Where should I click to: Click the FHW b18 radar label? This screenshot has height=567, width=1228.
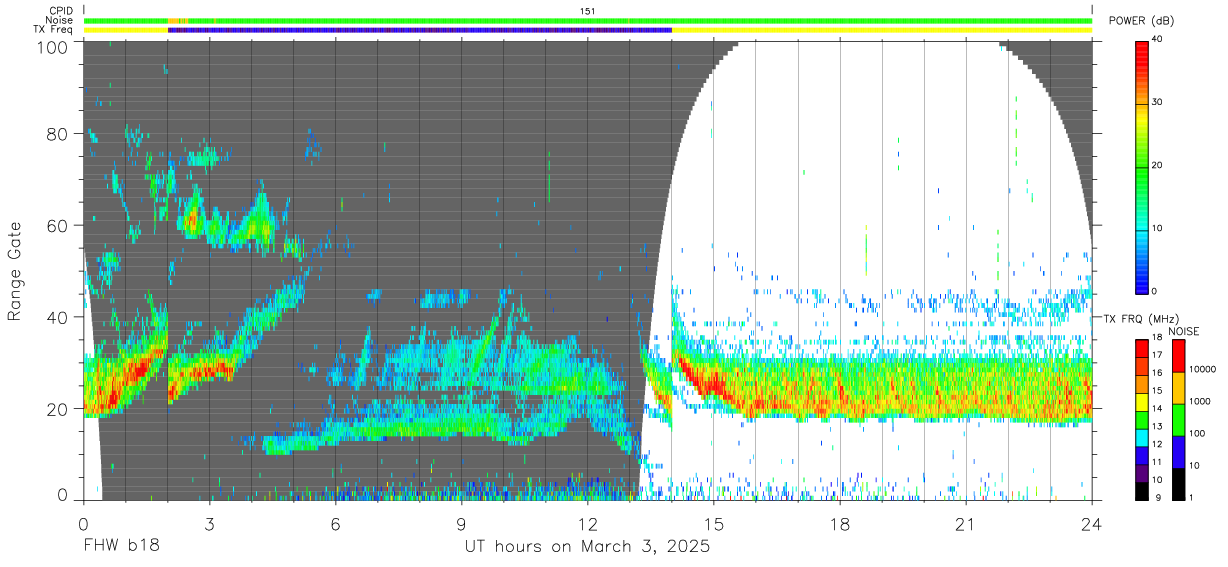pyautogui.click(x=120, y=547)
